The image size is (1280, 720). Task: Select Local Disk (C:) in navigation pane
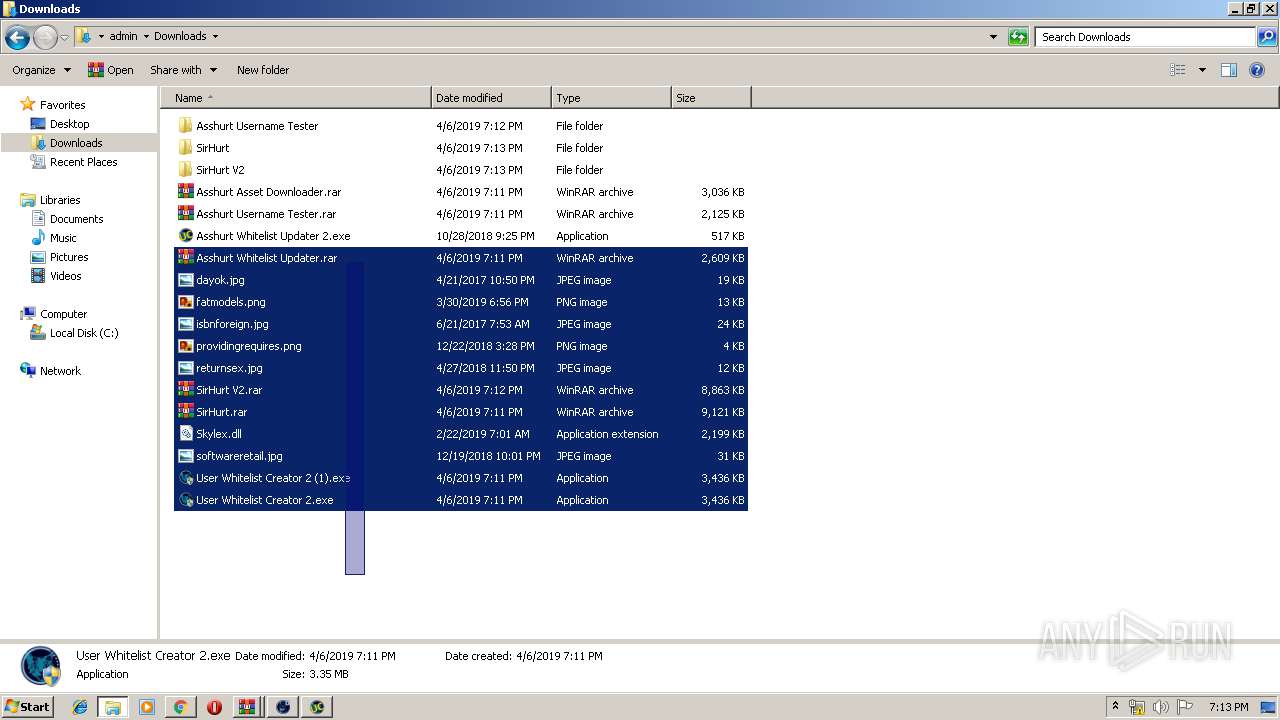pos(84,333)
